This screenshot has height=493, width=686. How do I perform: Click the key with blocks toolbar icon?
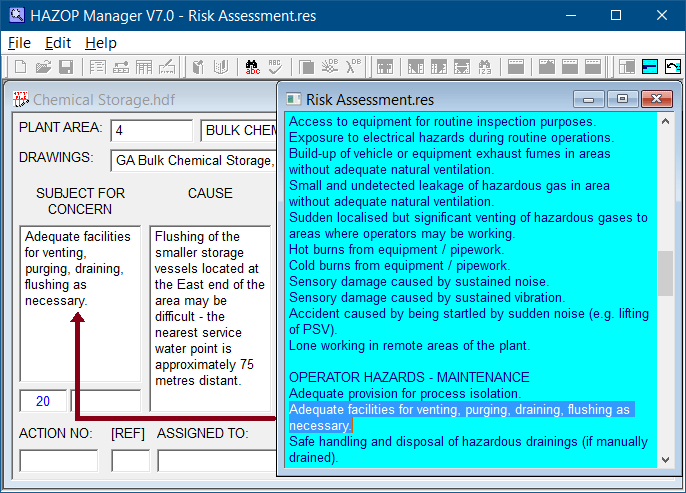121,67
